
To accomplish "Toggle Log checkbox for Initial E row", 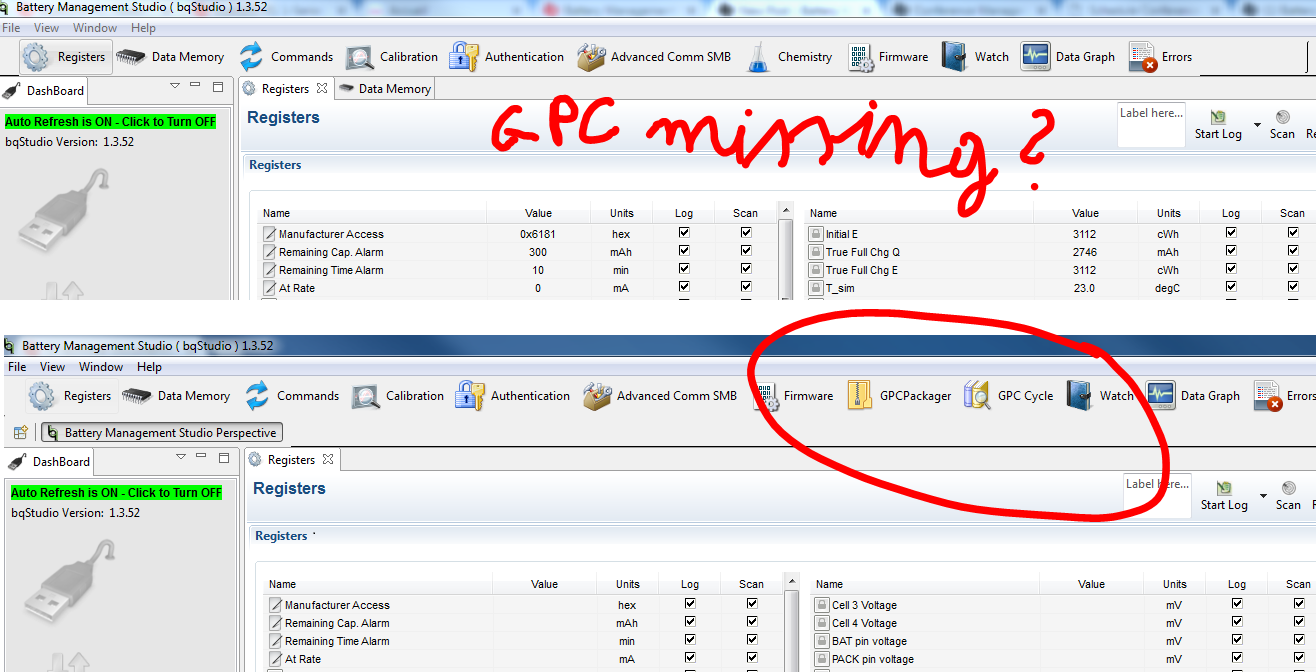I will tap(1231, 233).
